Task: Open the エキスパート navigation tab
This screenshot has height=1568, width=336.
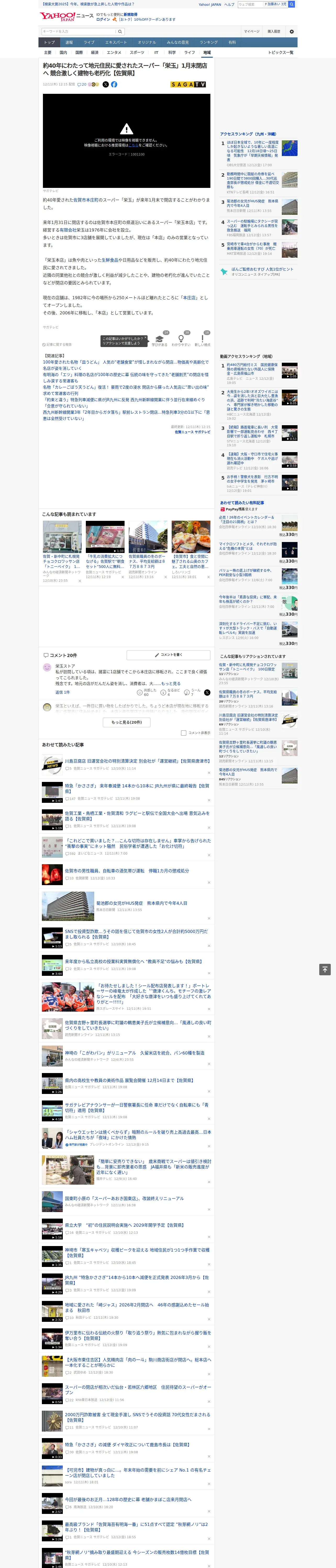Action: (x=116, y=43)
